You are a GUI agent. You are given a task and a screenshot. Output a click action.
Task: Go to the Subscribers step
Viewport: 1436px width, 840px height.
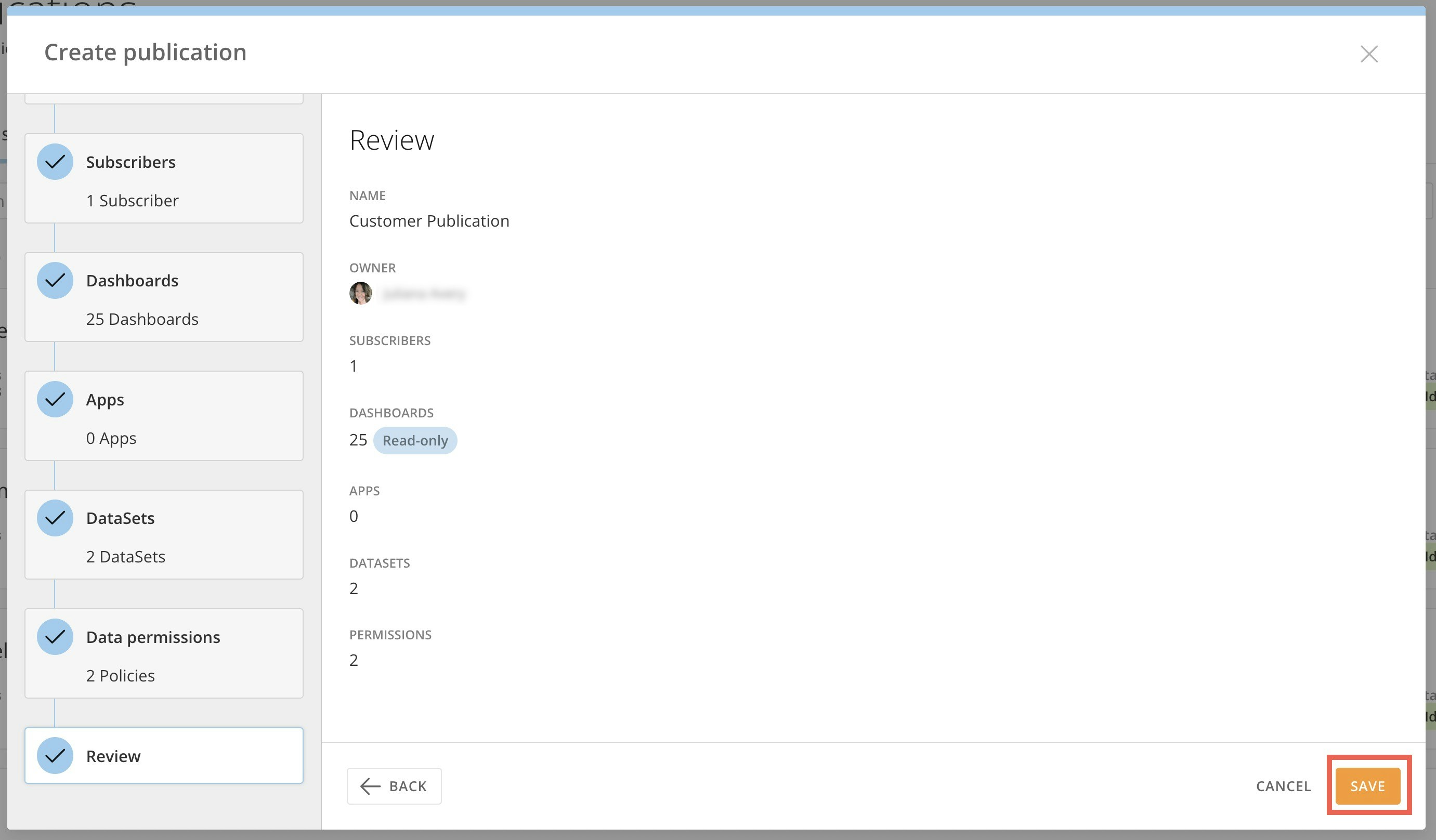coord(164,178)
